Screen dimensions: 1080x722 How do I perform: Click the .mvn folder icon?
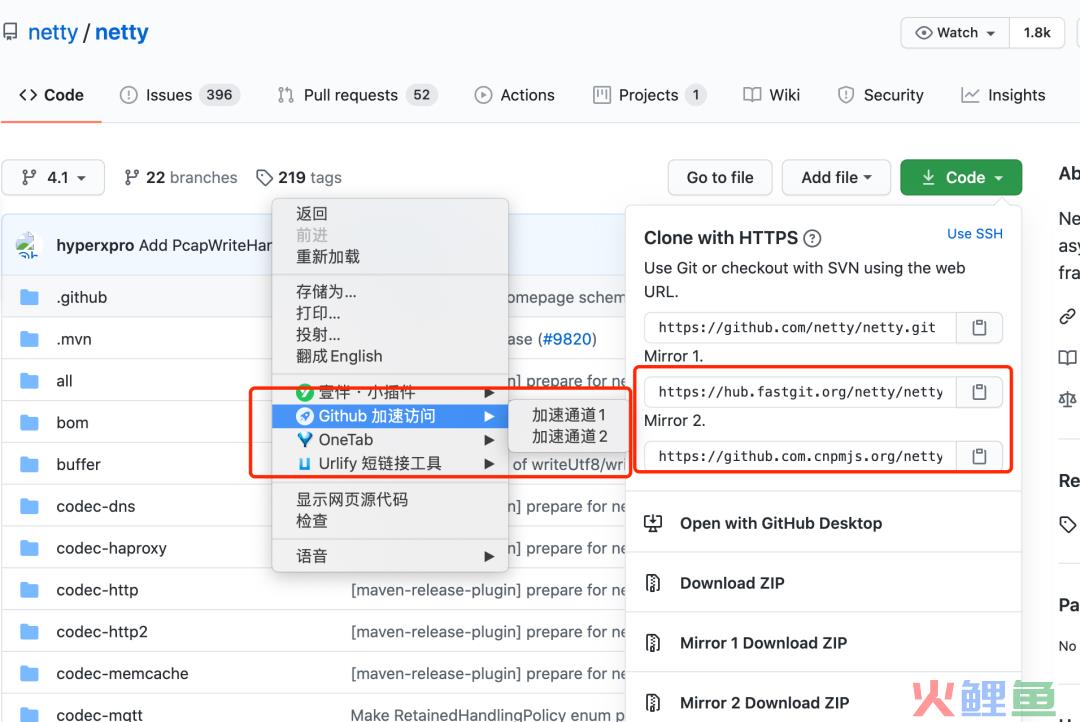click(29, 339)
